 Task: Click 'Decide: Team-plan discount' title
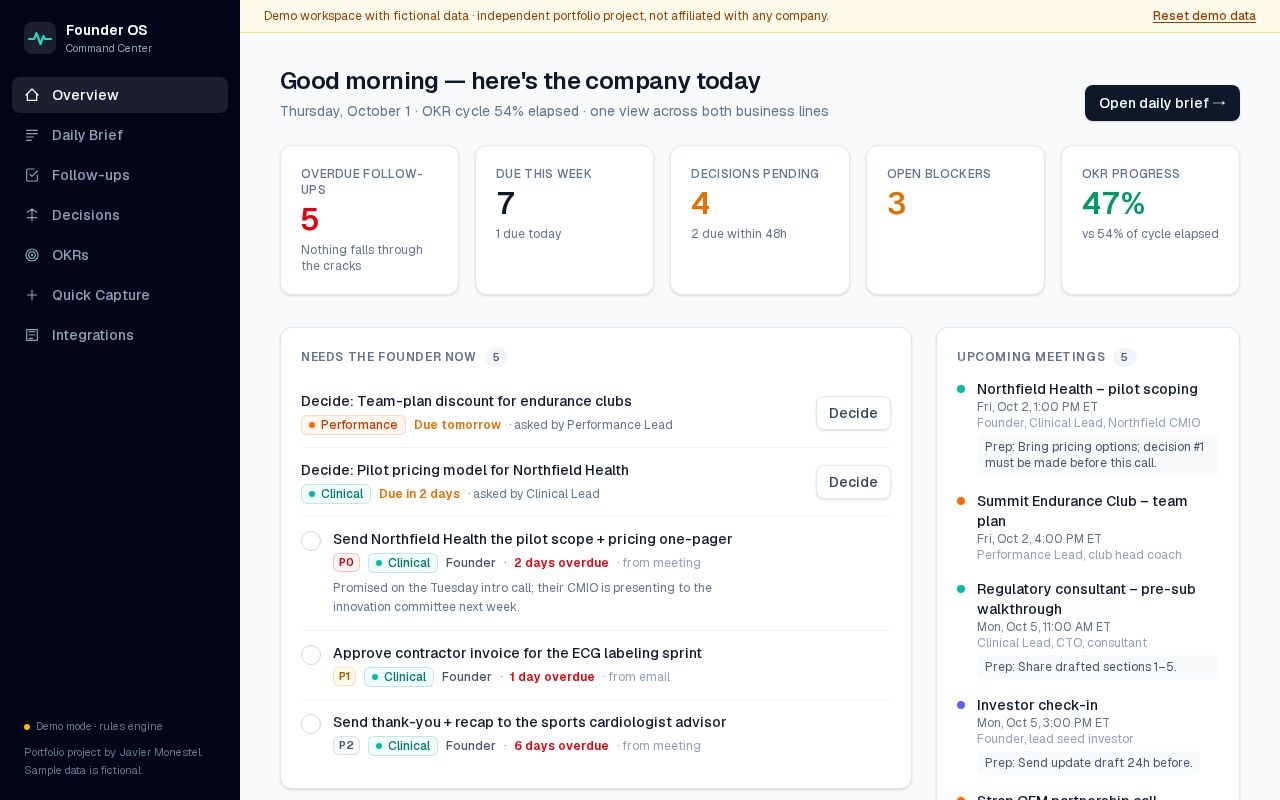pos(466,401)
